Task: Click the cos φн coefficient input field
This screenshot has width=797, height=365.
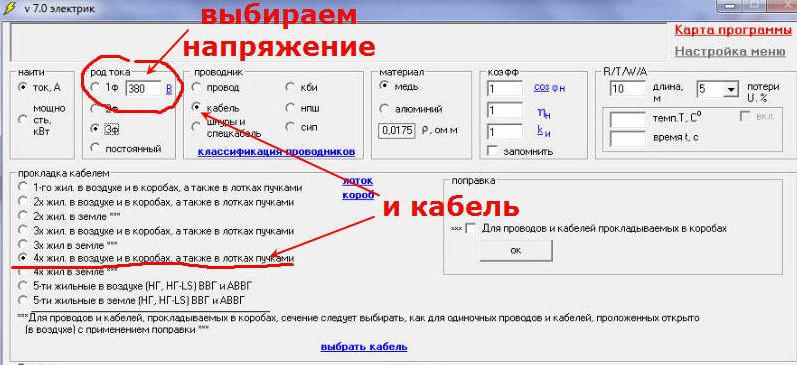Action: point(504,88)
